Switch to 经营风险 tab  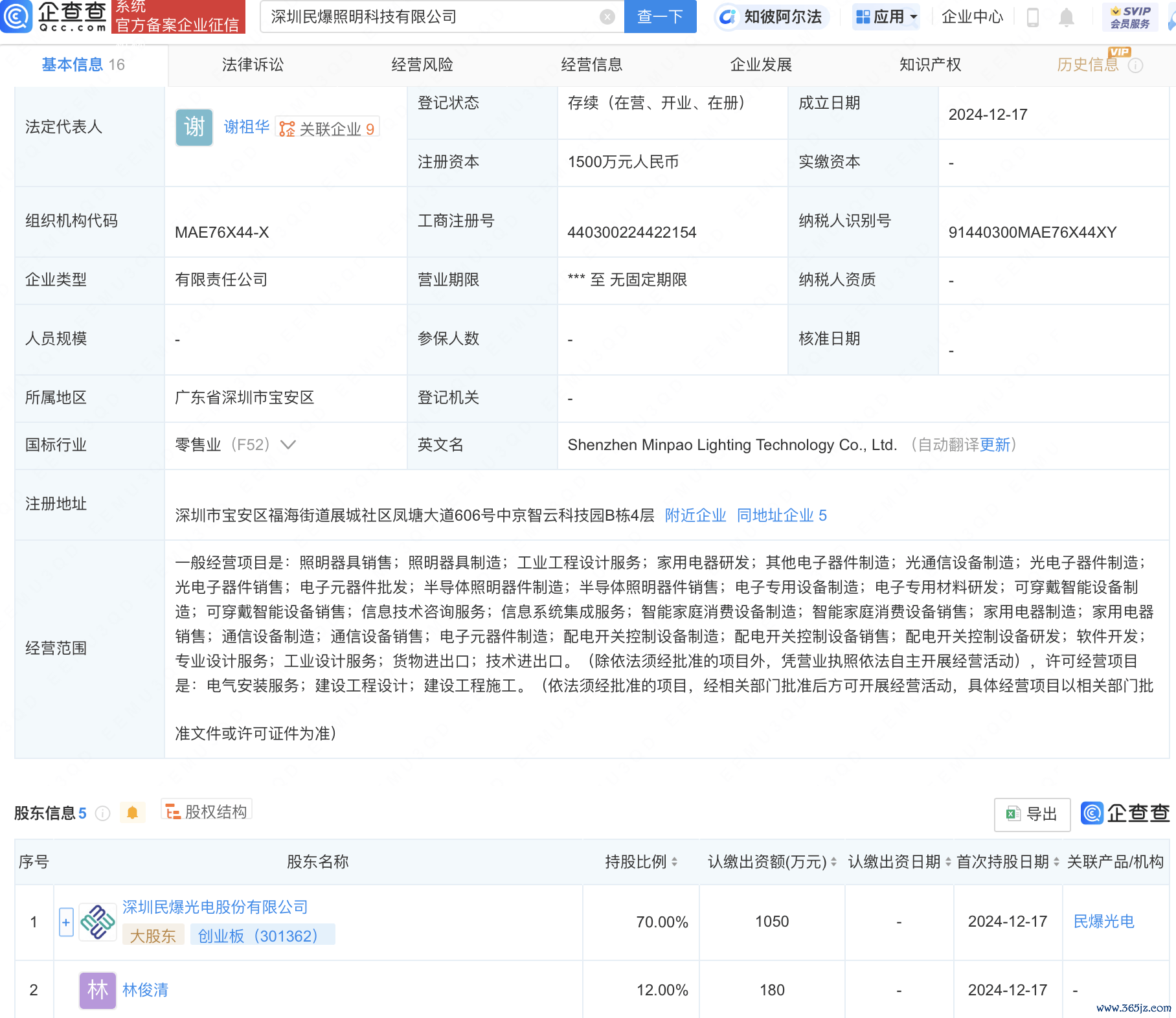(x=422, y=65)
